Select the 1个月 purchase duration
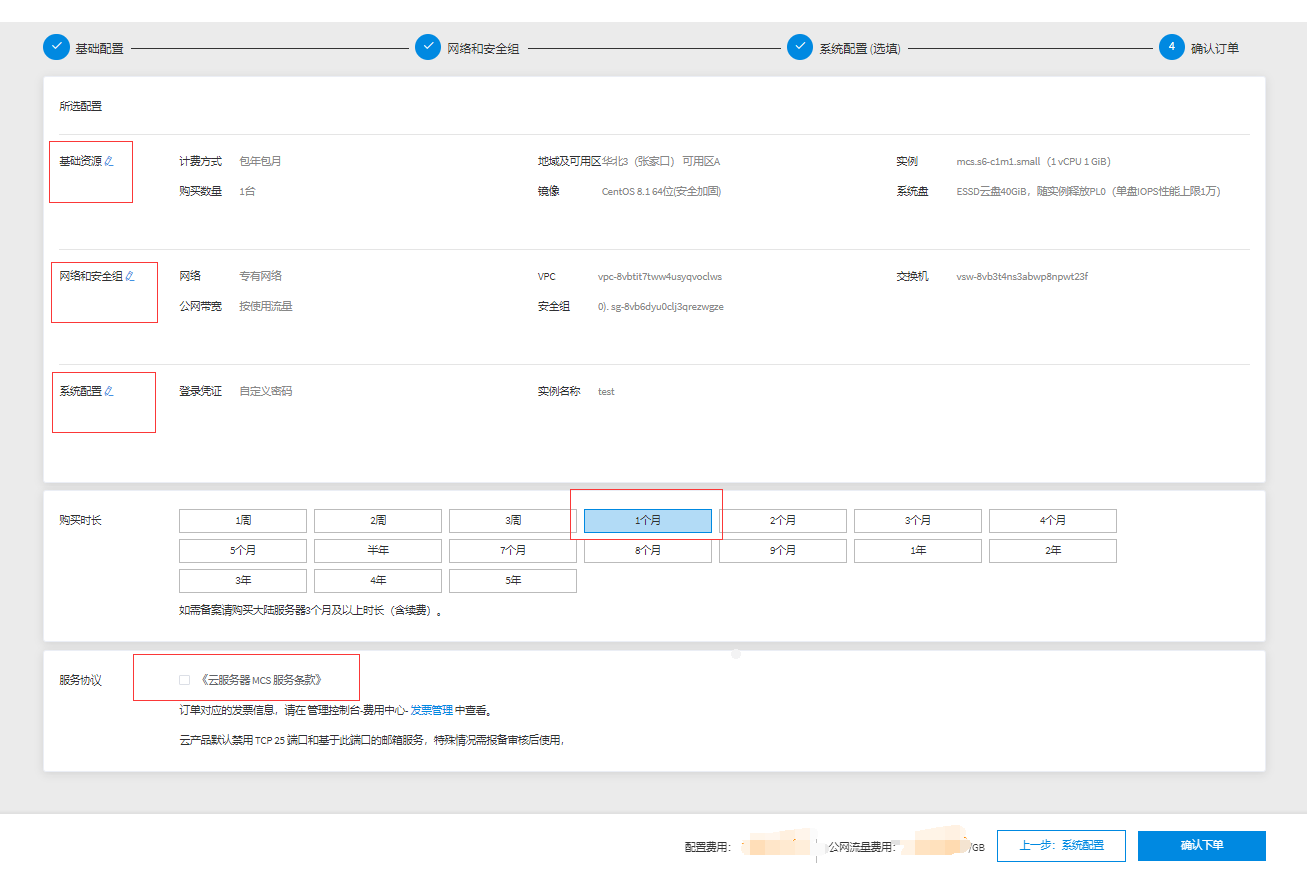 click(647, 521)
